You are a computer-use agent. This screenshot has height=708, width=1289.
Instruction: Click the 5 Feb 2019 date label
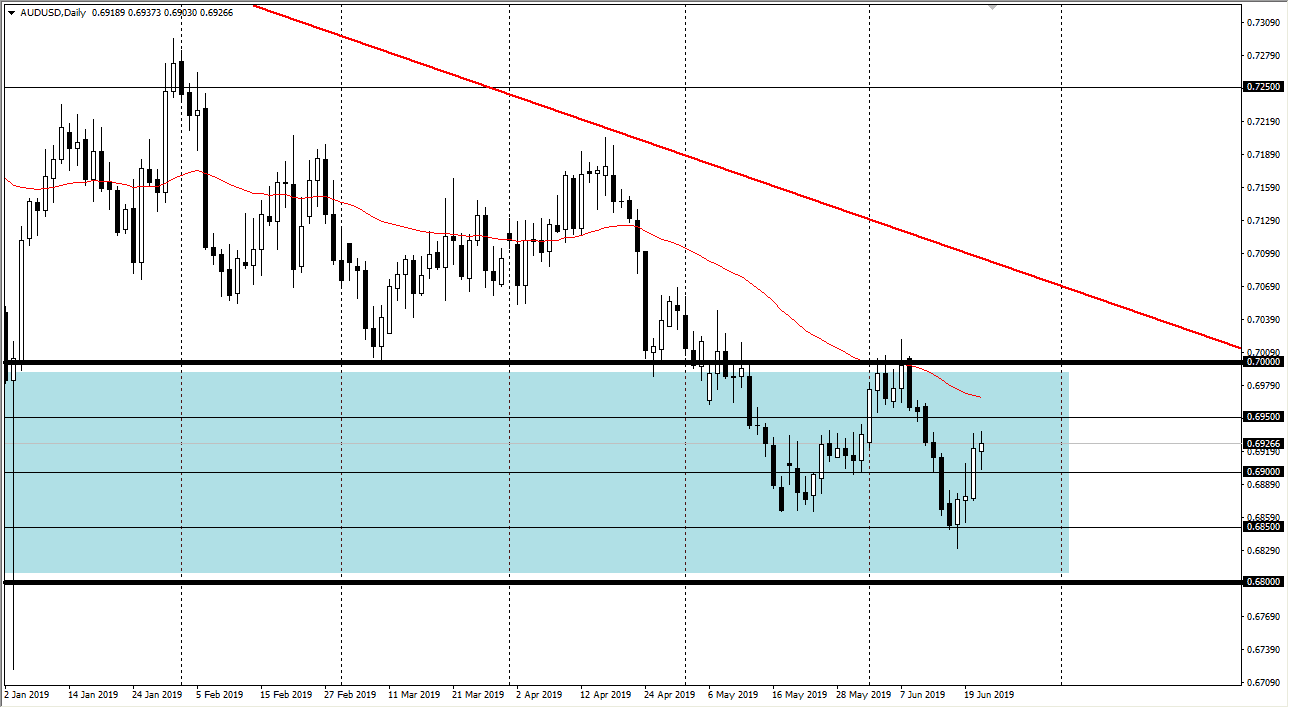[220, 694]
